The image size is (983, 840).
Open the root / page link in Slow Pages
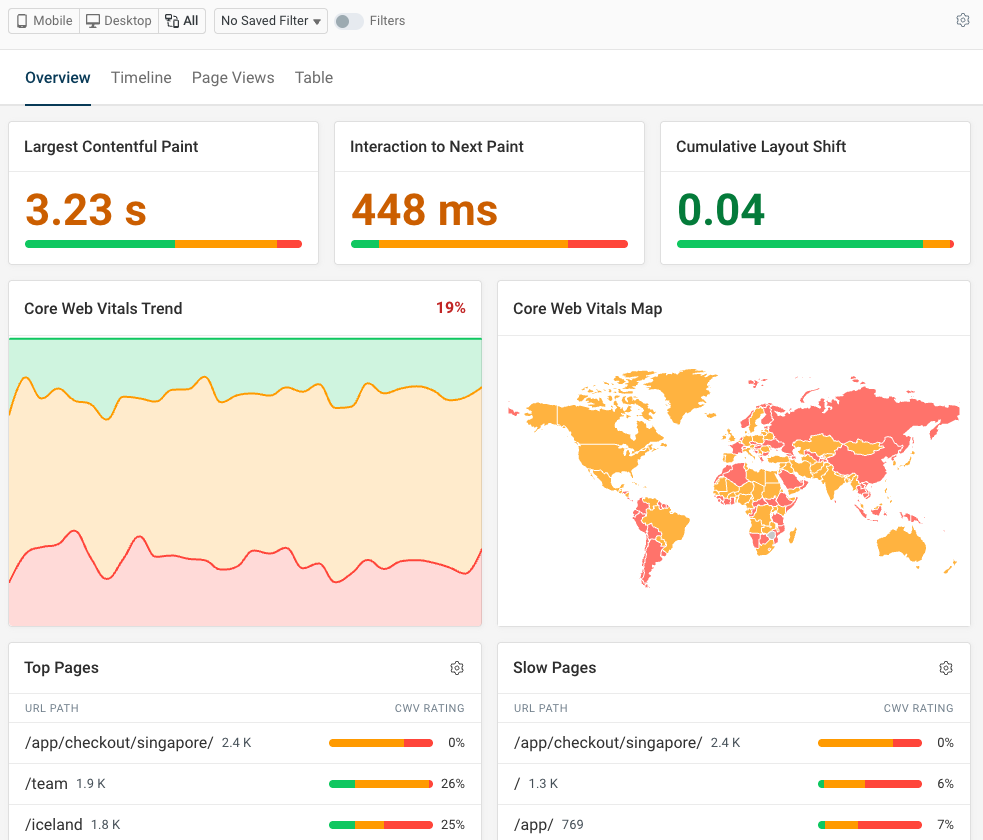[517, 783]
